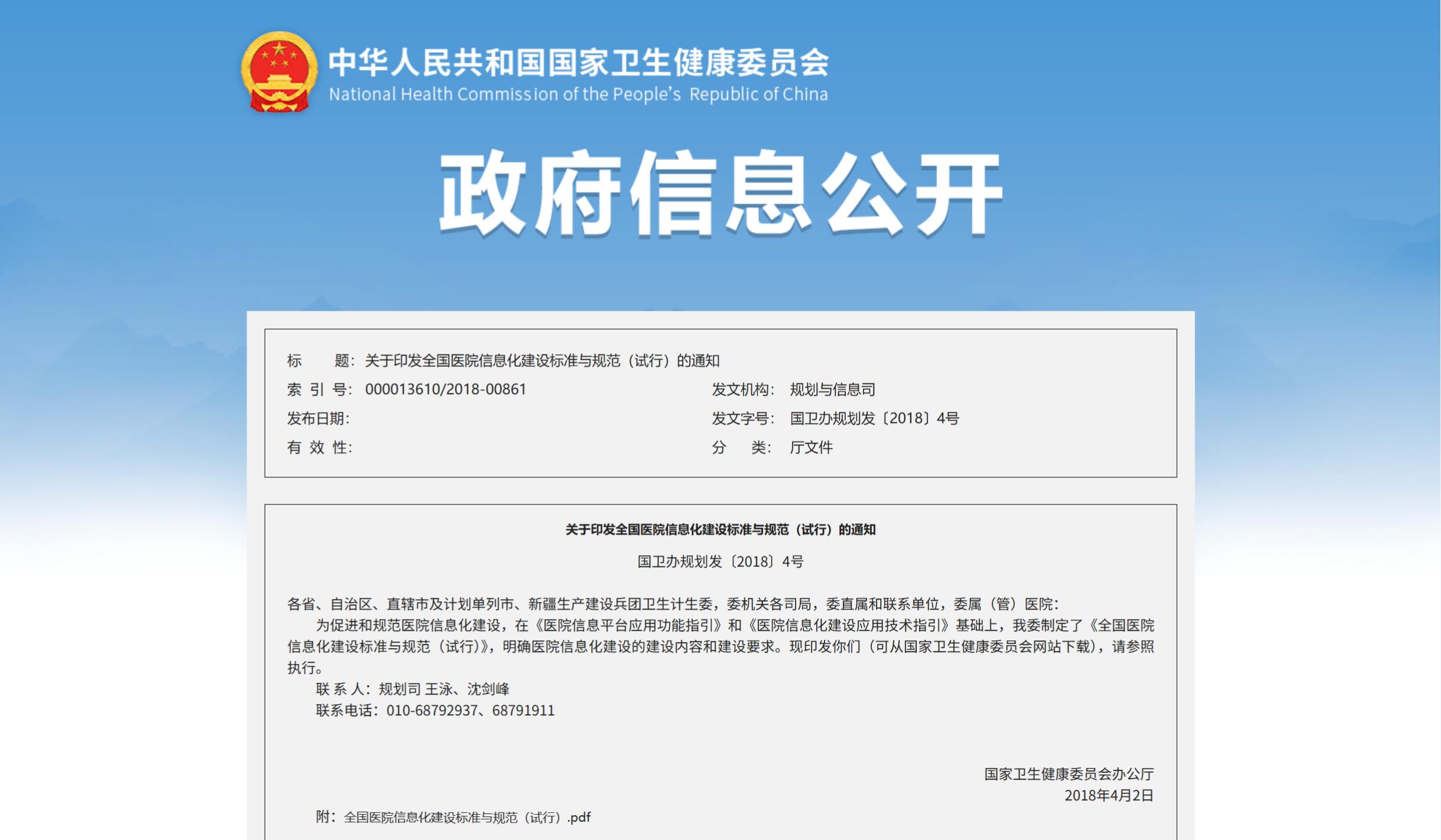Click the signature 国家卫生健康委员会办公厅

pyautogui.click(x=1069, y=774)
